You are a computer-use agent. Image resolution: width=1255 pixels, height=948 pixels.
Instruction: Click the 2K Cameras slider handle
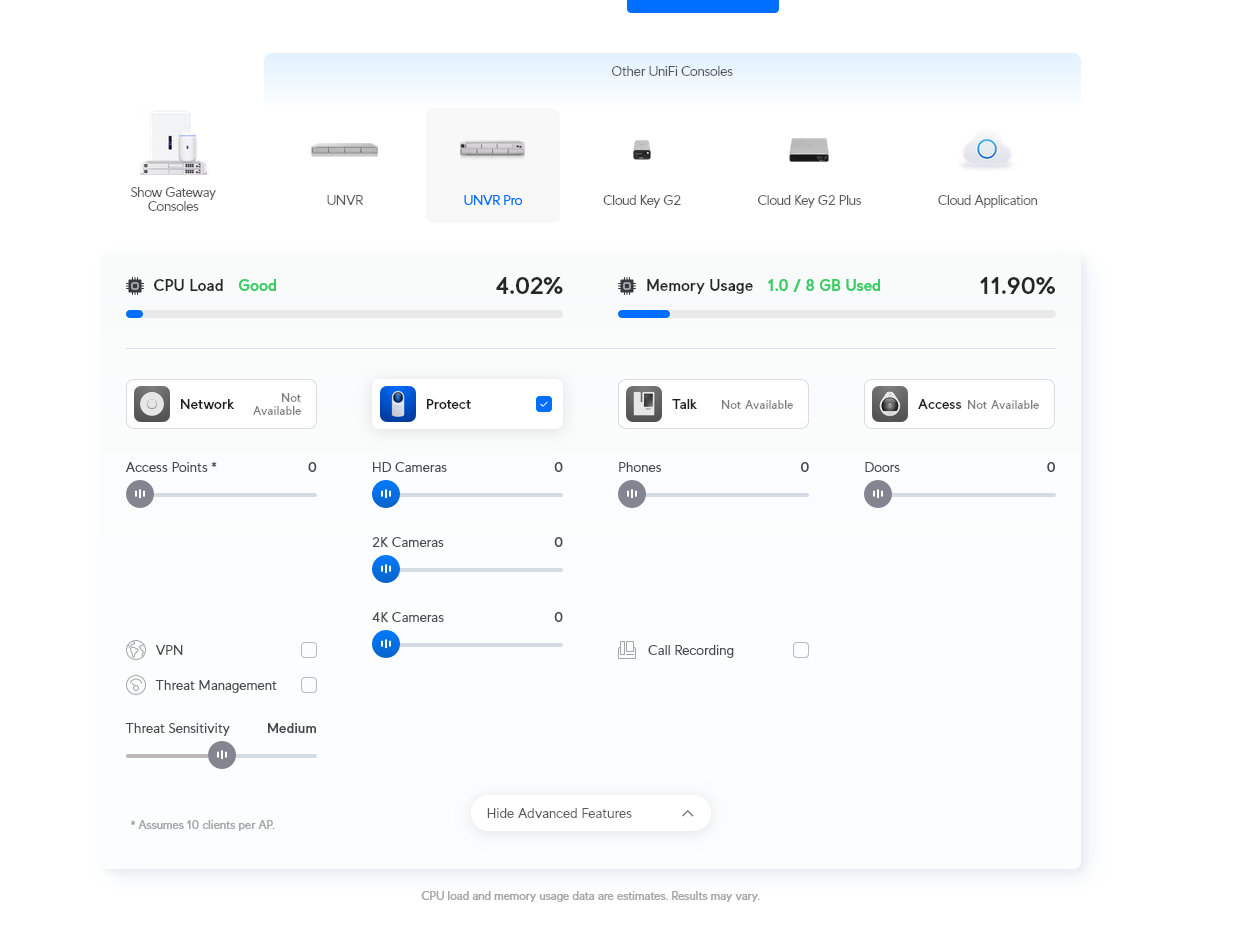[386, 569]
